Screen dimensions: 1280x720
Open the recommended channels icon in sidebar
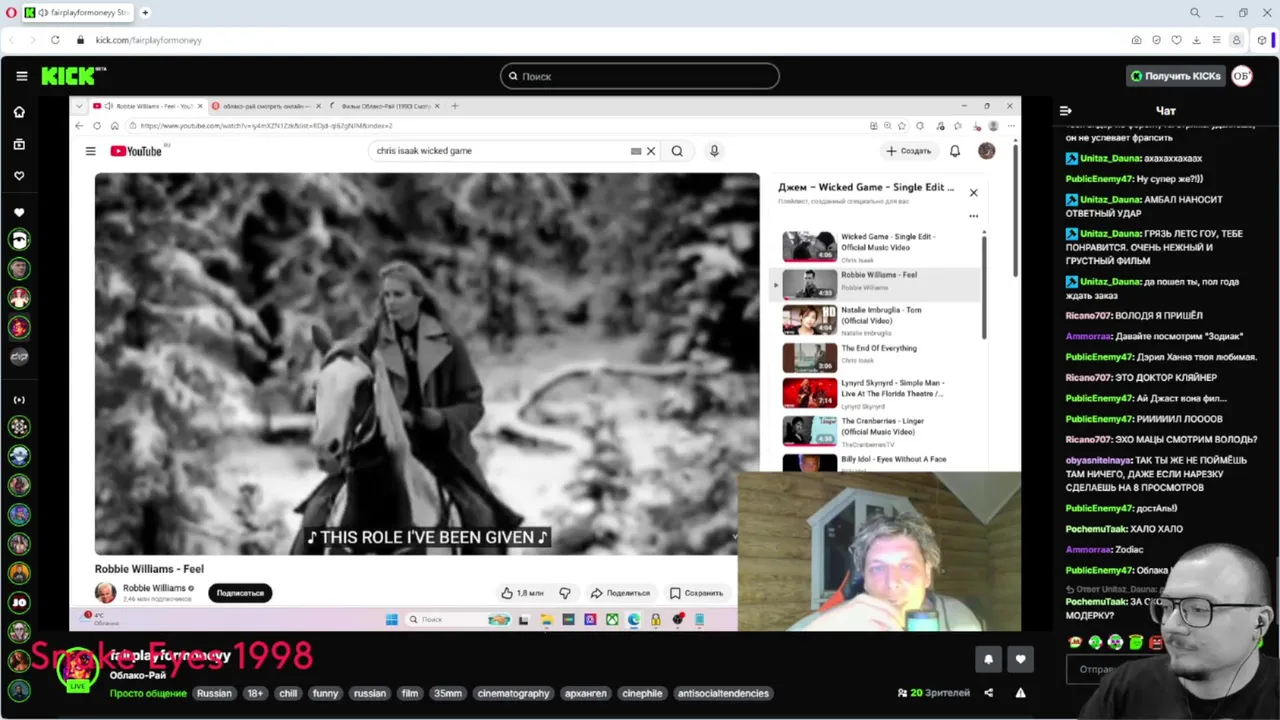click(19, 400)
